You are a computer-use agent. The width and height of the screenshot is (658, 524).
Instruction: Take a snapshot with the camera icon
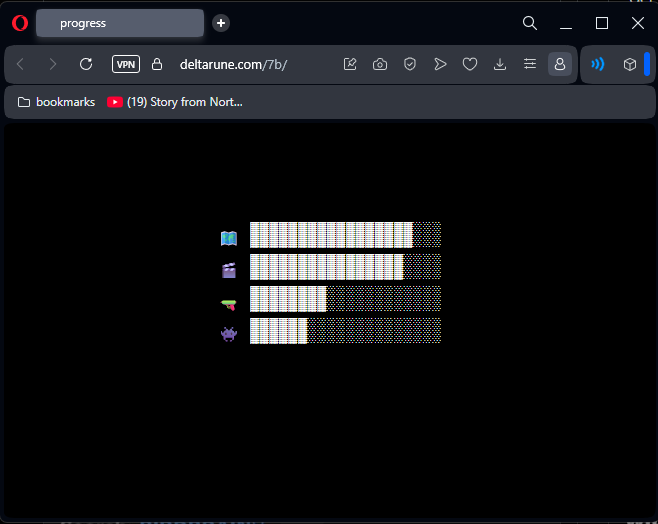click(x=380, y=64)
